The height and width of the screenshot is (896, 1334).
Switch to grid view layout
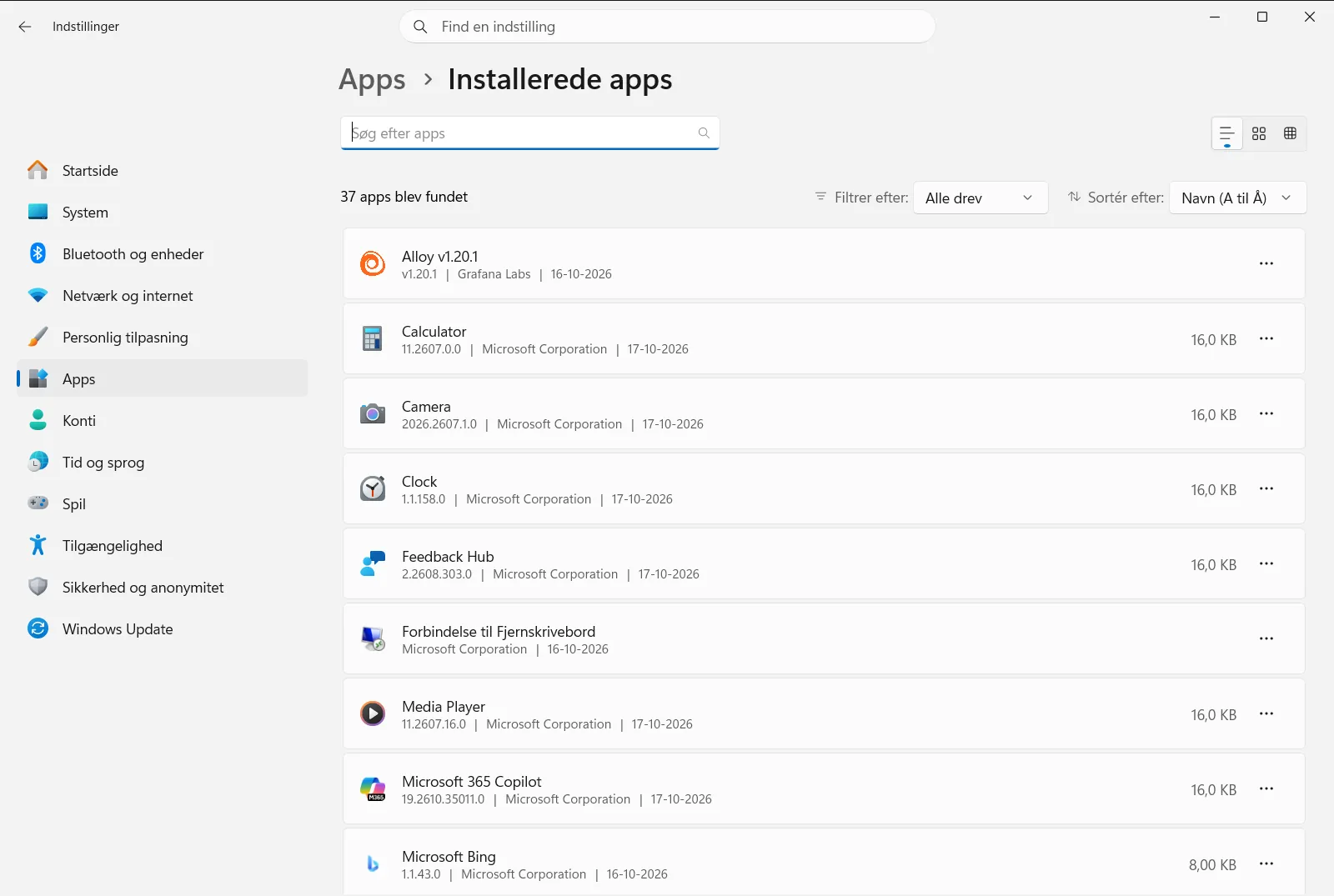(1259, 133)
